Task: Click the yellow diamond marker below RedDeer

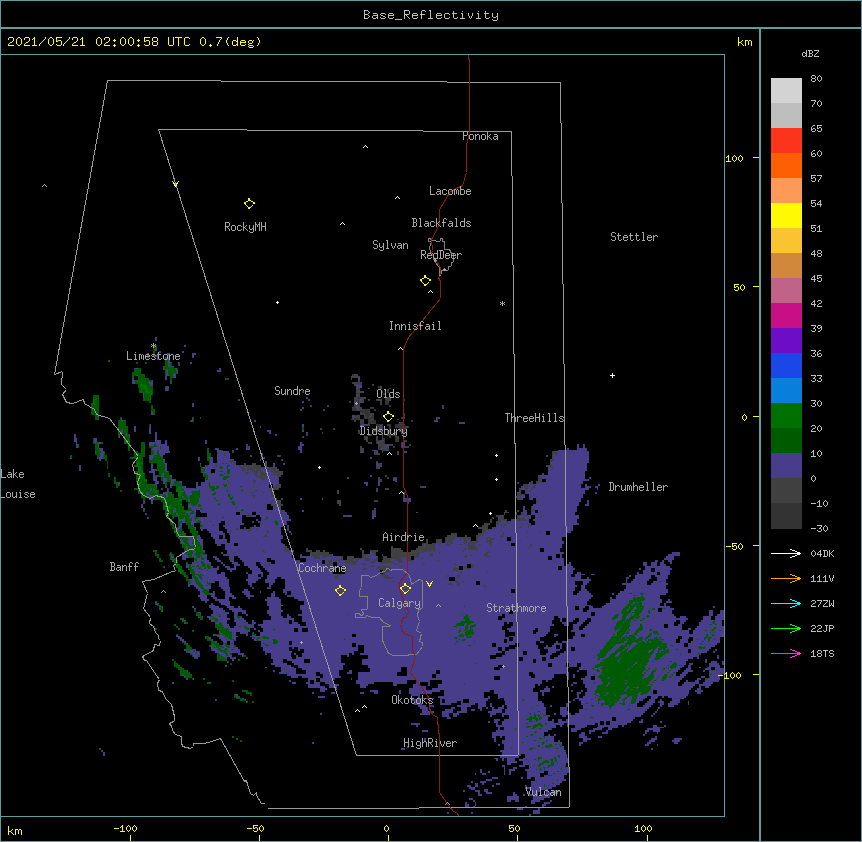Action: (x=425, y=281)
